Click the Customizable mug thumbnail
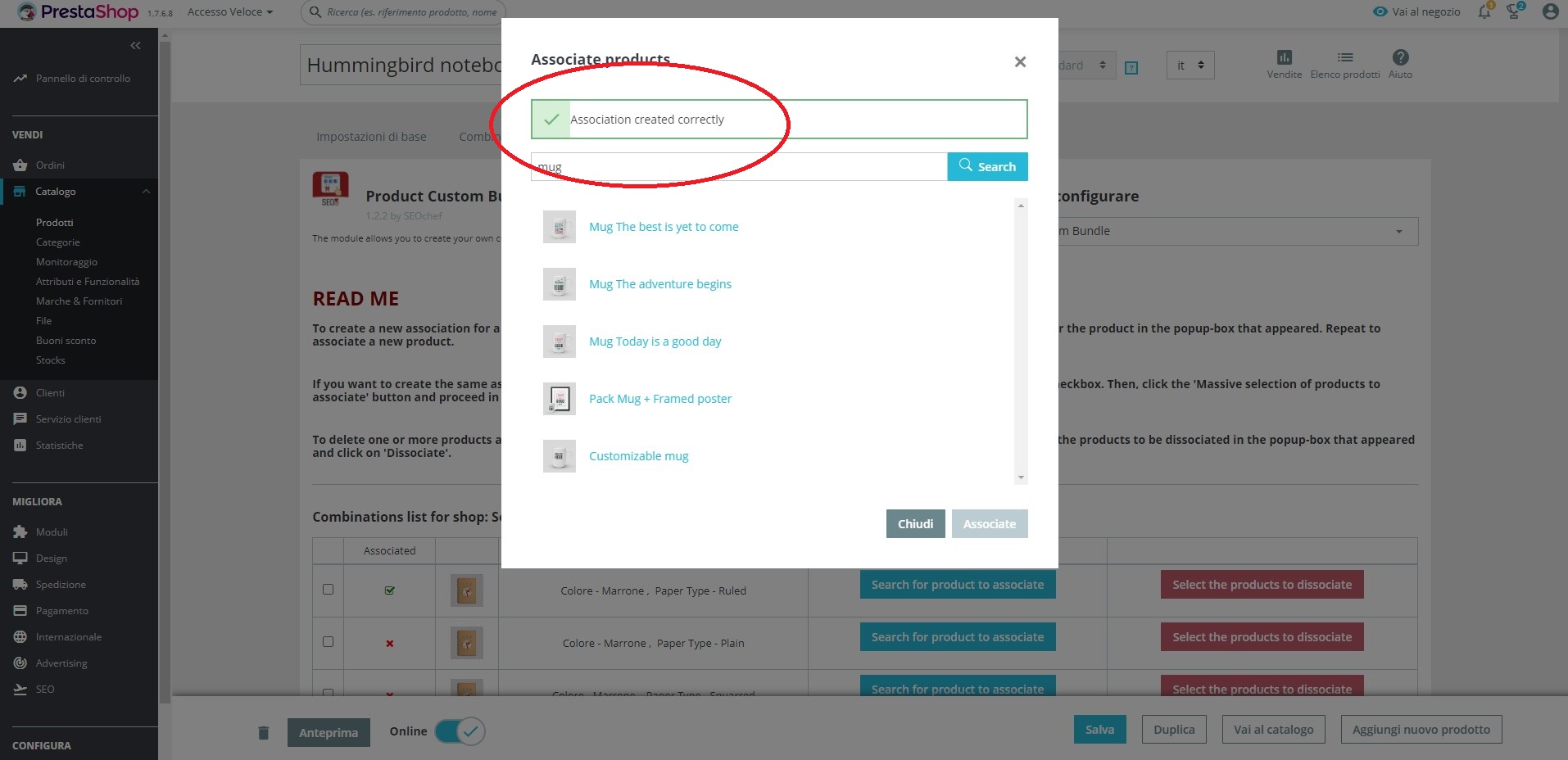The image size is (1568, 760). 560,456
